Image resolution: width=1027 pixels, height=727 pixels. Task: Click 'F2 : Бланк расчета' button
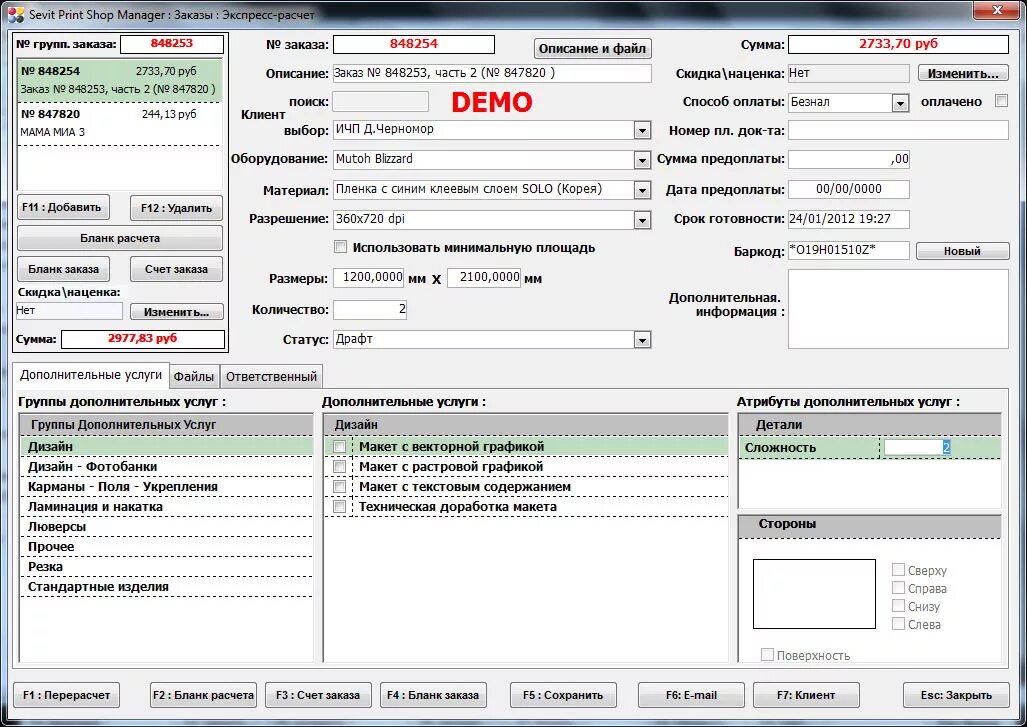tap(203, 695)
